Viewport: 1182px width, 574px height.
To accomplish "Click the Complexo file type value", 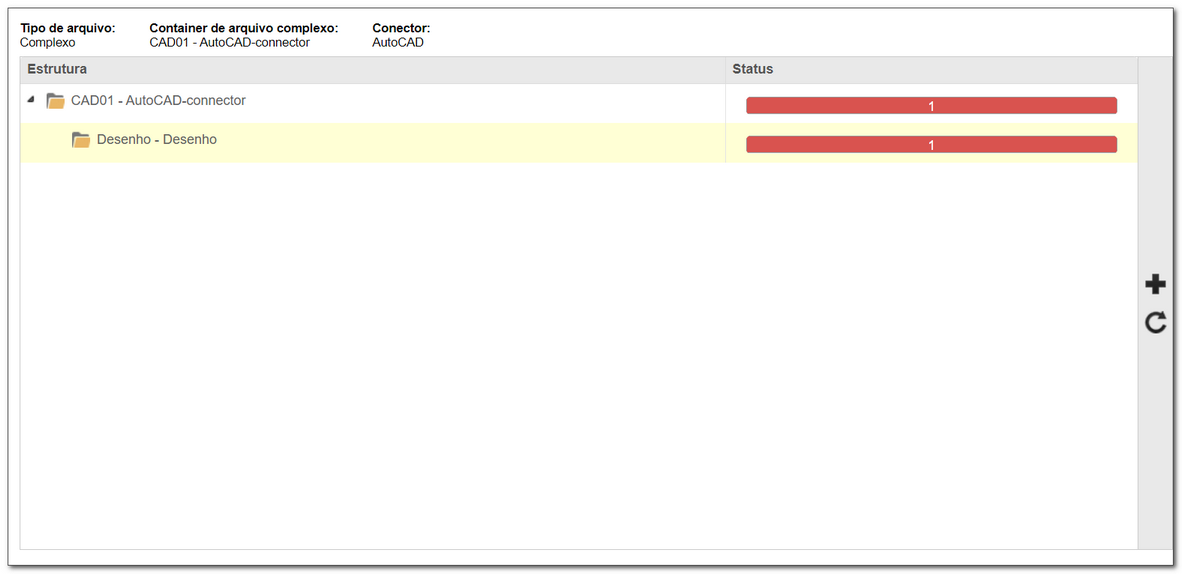I will click(47, 42).
